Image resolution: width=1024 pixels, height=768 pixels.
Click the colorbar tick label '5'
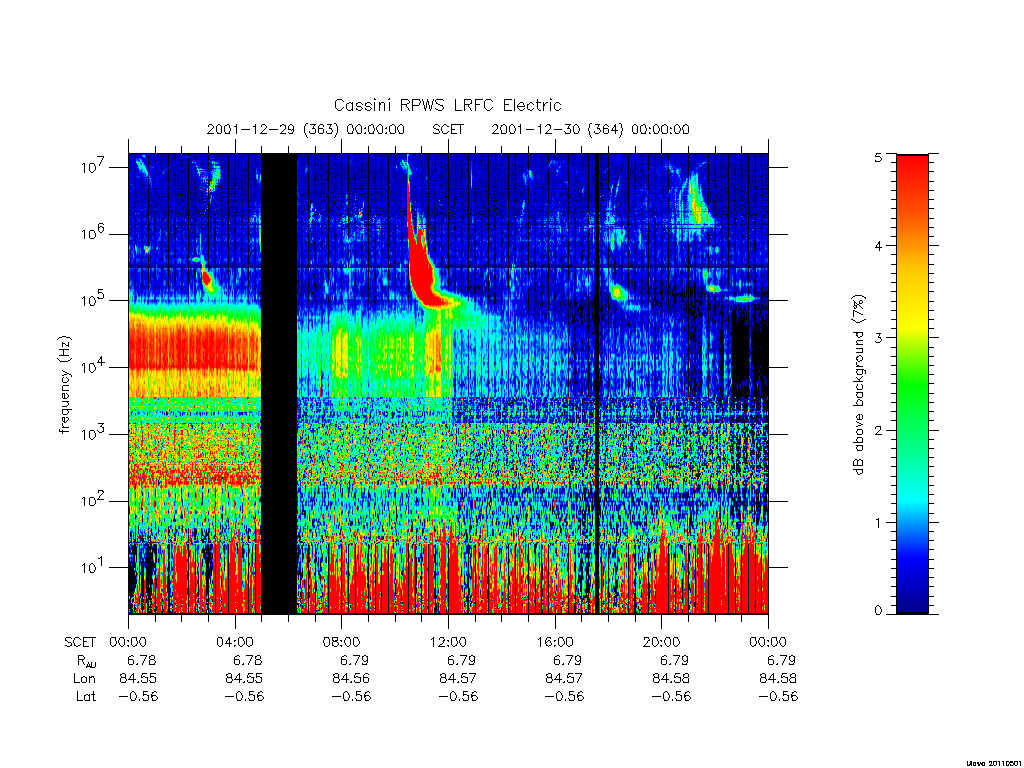point(878,157)
